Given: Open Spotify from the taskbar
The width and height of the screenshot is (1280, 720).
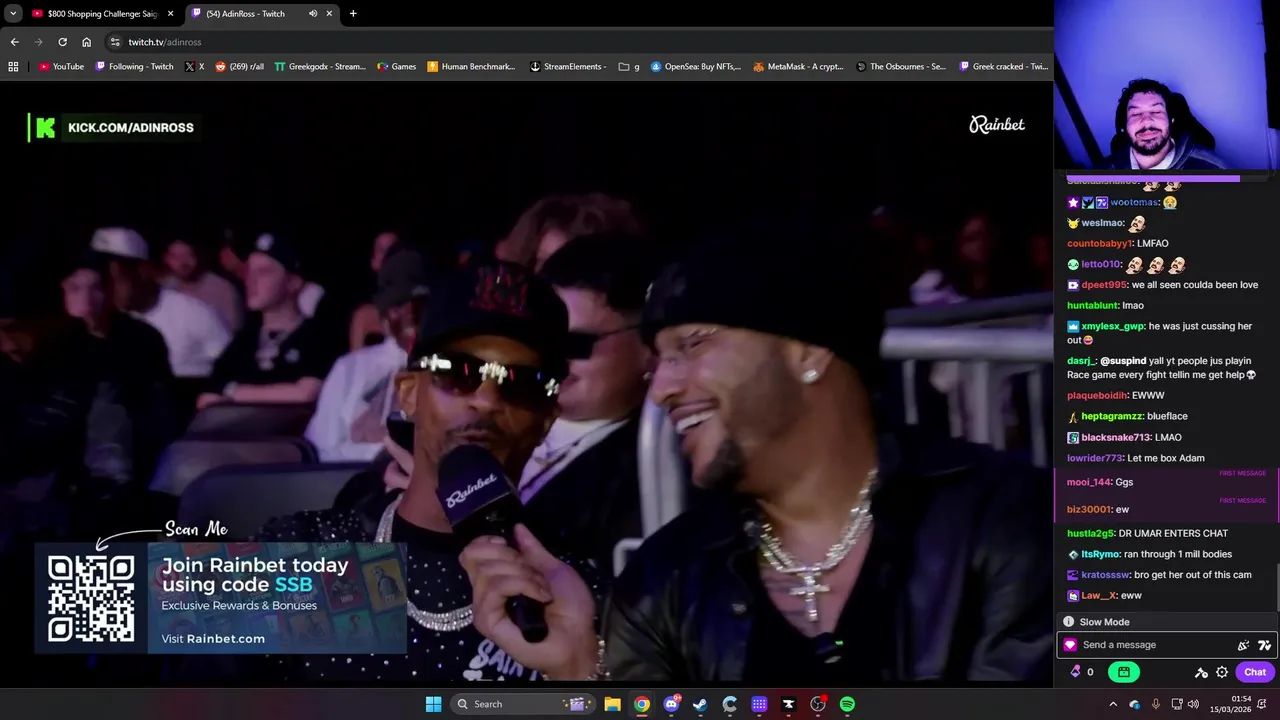Looking at the screenshot, I should 847,704.
